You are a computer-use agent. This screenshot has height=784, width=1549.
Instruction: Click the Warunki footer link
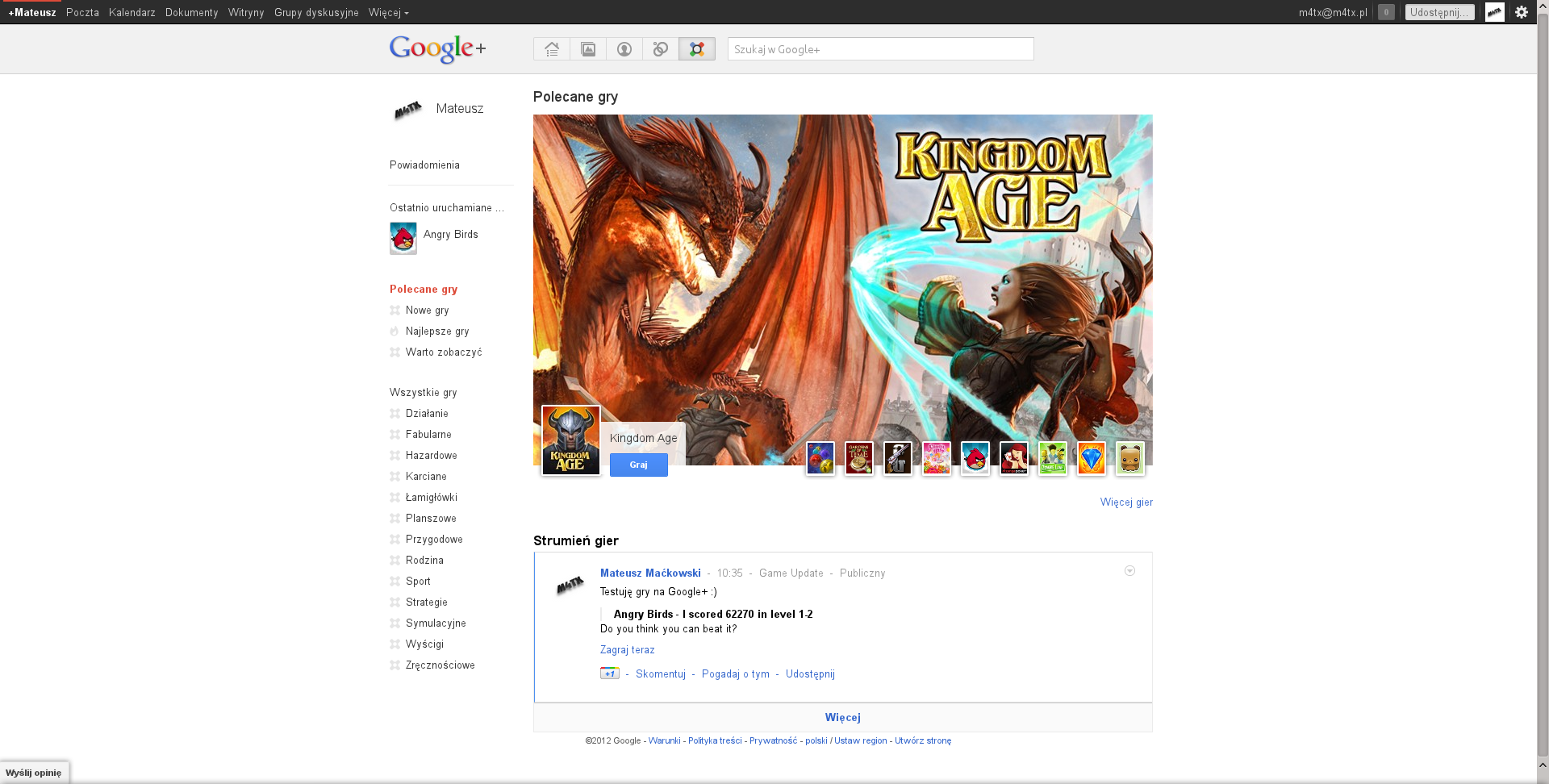tap(664, 740)
